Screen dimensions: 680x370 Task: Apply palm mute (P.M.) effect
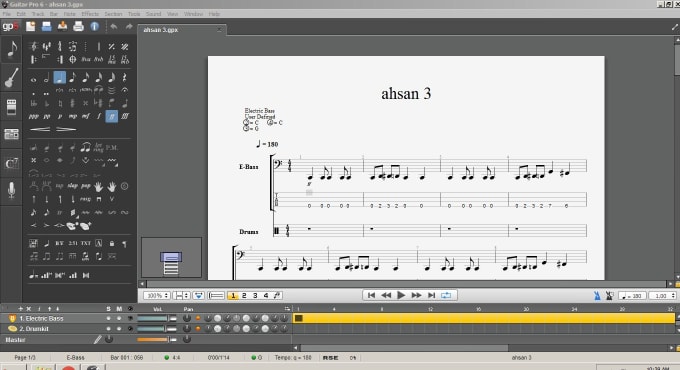111,148
